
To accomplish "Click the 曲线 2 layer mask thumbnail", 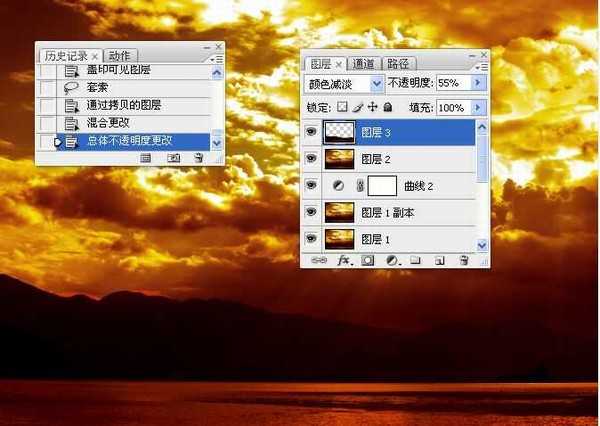I will tap(383, 186).
